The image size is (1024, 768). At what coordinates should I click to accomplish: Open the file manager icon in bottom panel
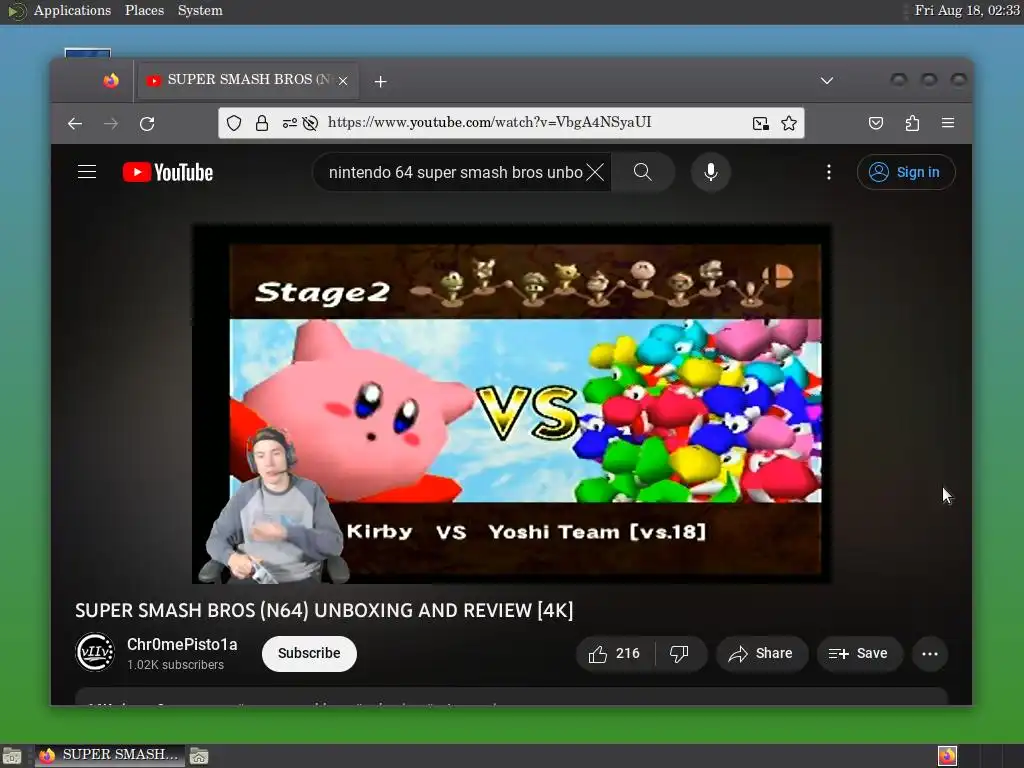(x=199, y=756)
